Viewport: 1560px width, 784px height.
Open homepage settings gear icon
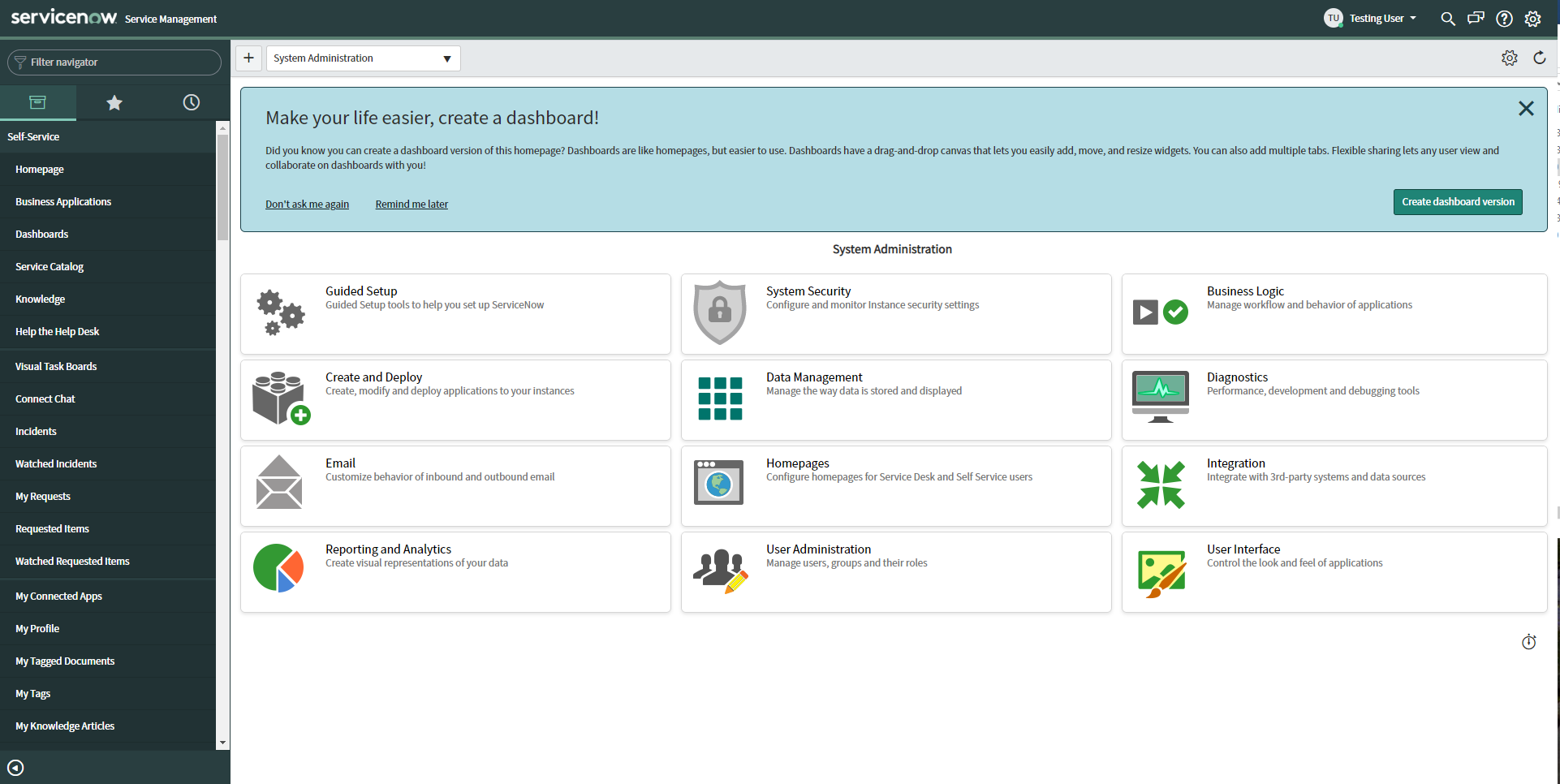1509,58
